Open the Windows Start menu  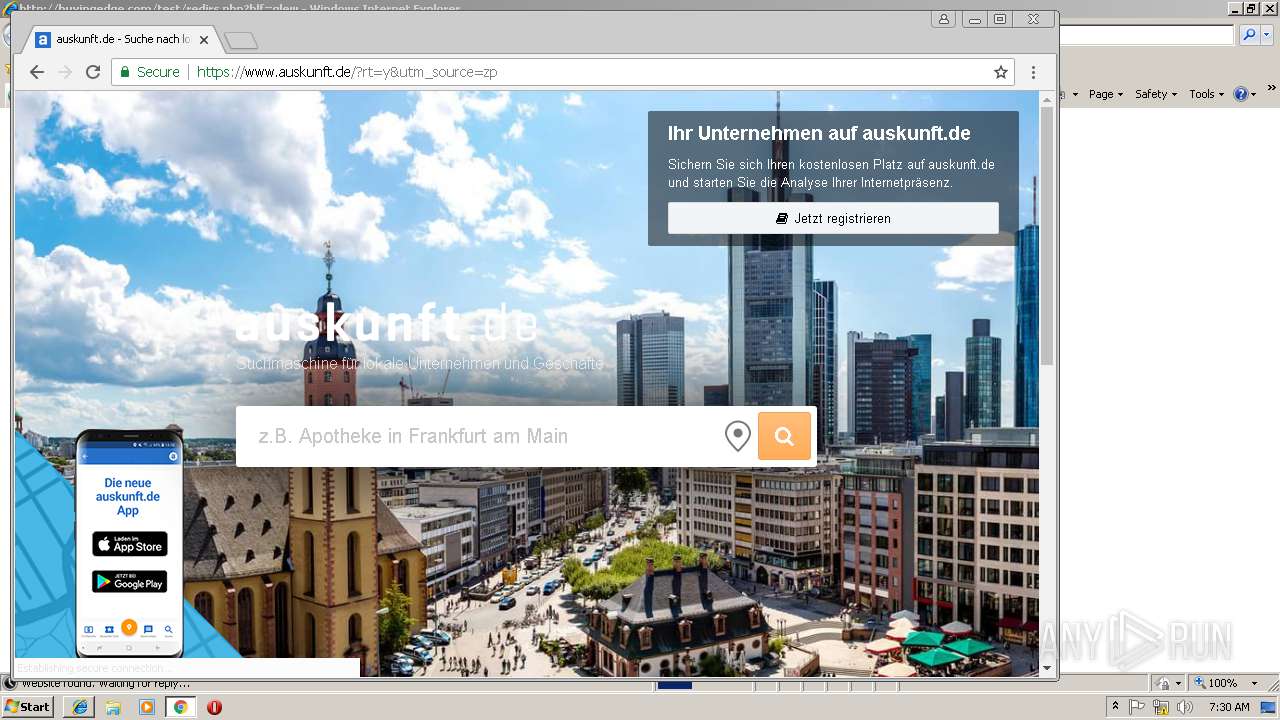[x=28, y=707]
